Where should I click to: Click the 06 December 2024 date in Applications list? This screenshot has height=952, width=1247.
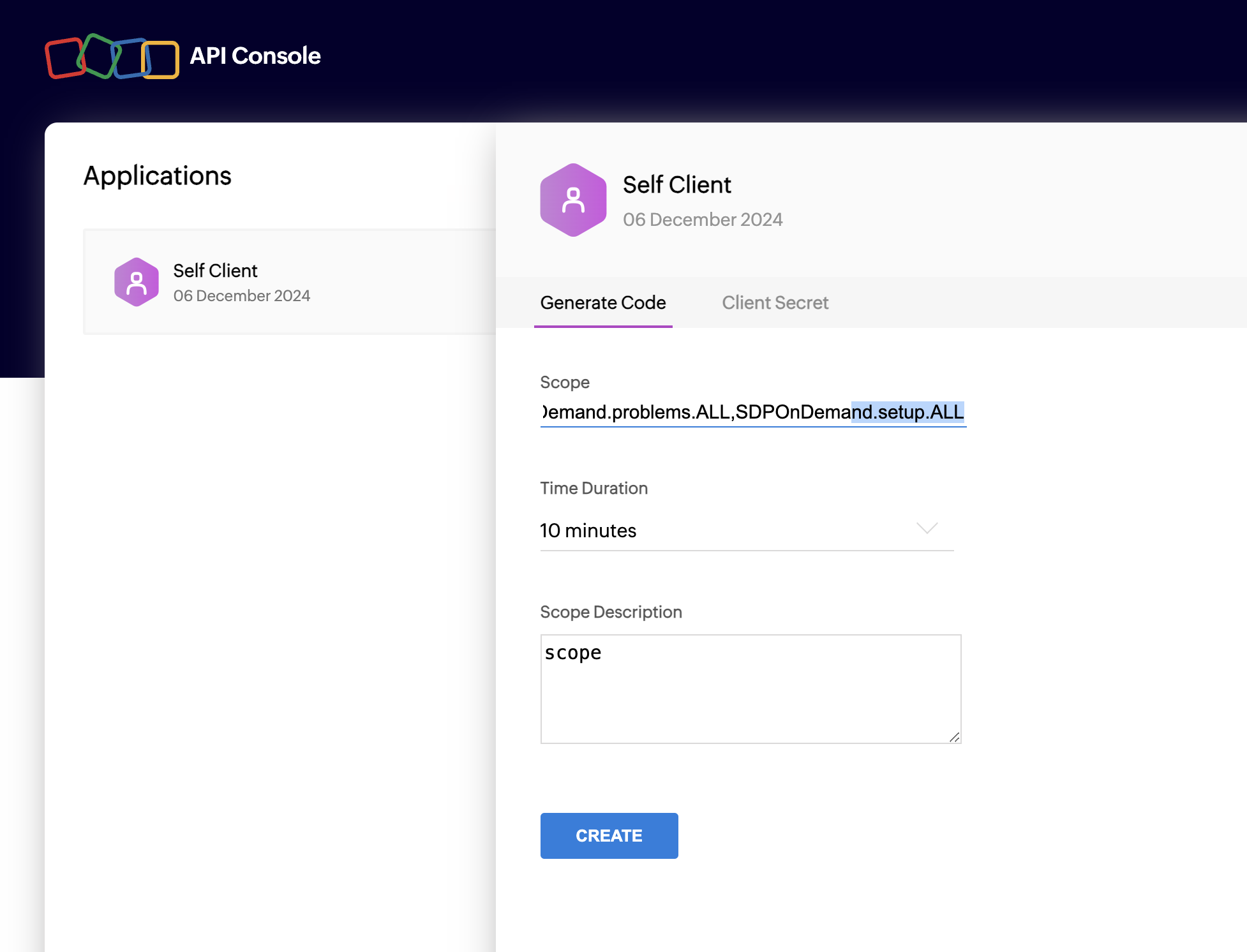241,296
